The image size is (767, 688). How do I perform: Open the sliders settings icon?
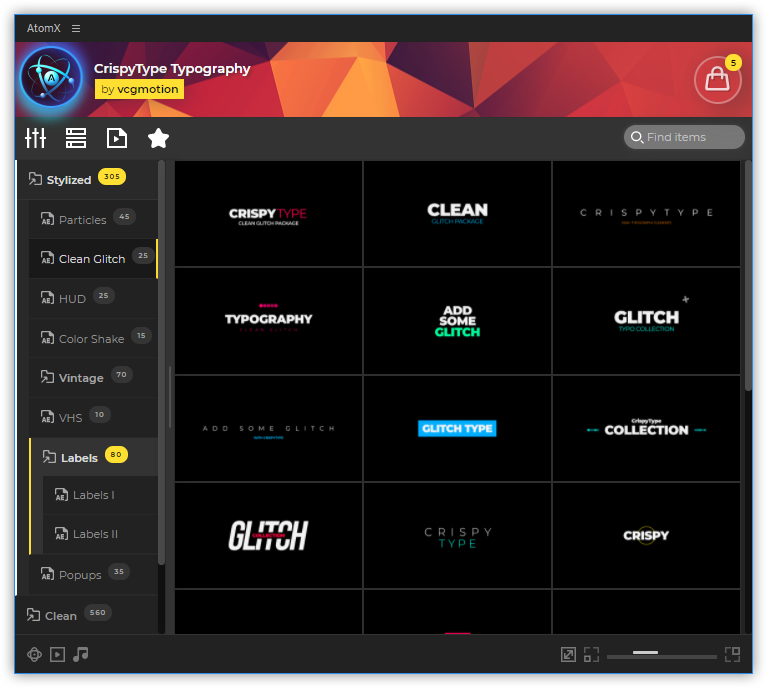pos(36,138)
